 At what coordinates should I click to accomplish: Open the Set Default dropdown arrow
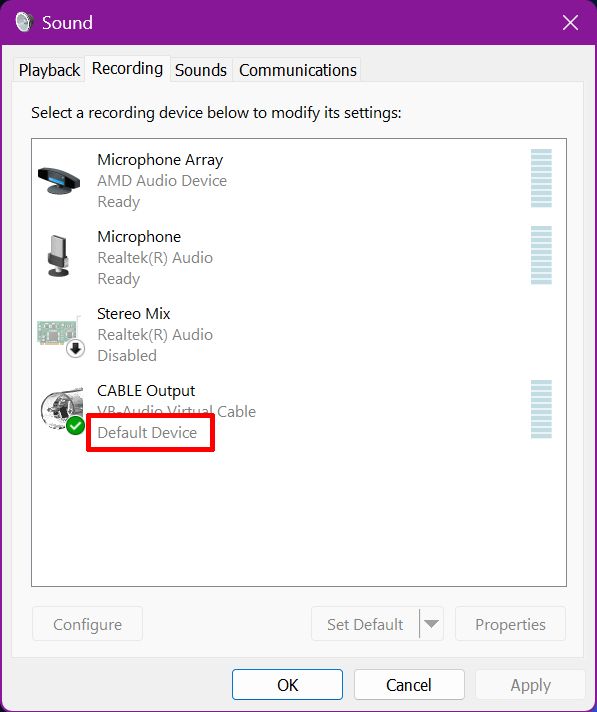tap(431, 624)
